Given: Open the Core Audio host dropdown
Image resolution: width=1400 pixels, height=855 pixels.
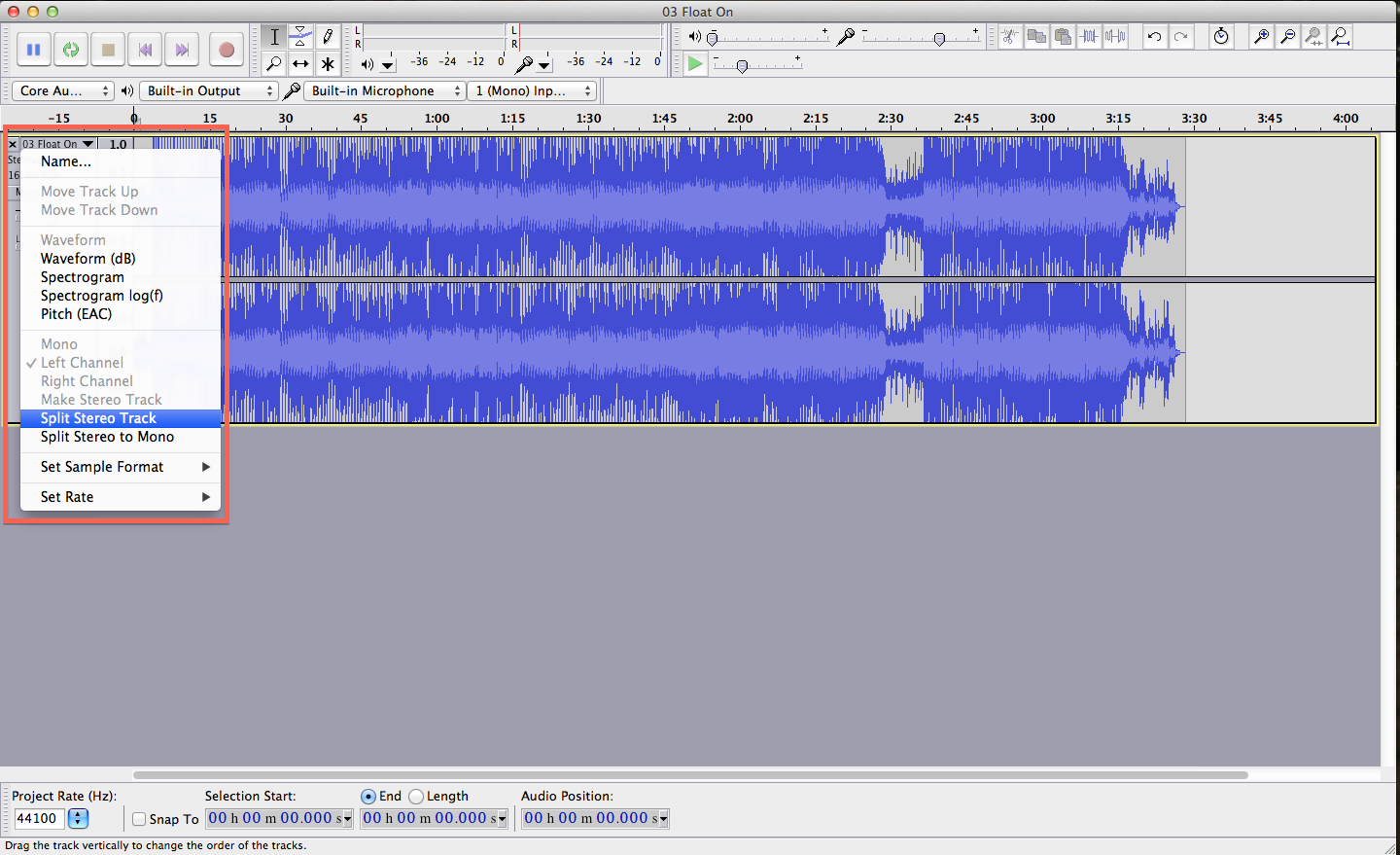Looking at the screenshot, I should pos(64,90).
